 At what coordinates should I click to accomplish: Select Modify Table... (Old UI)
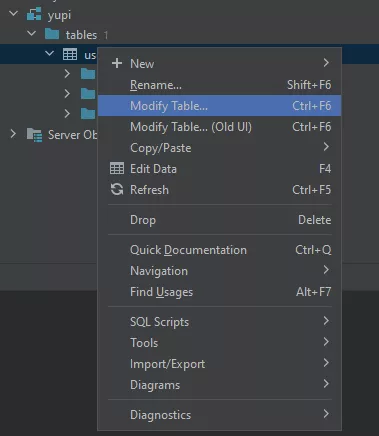[219, 127]
